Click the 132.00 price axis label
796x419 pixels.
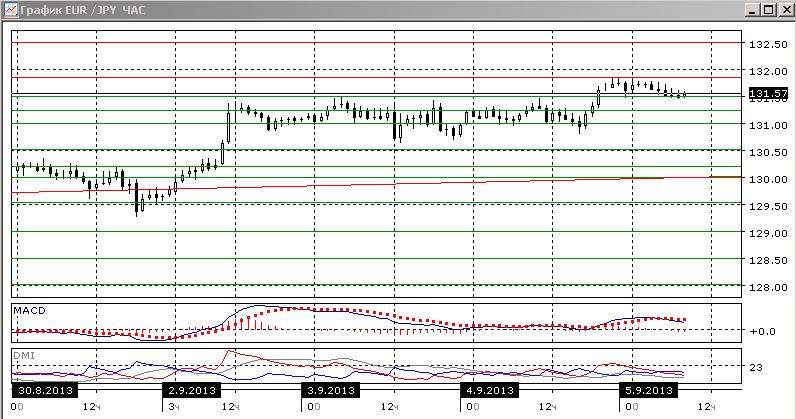[768, 72]
